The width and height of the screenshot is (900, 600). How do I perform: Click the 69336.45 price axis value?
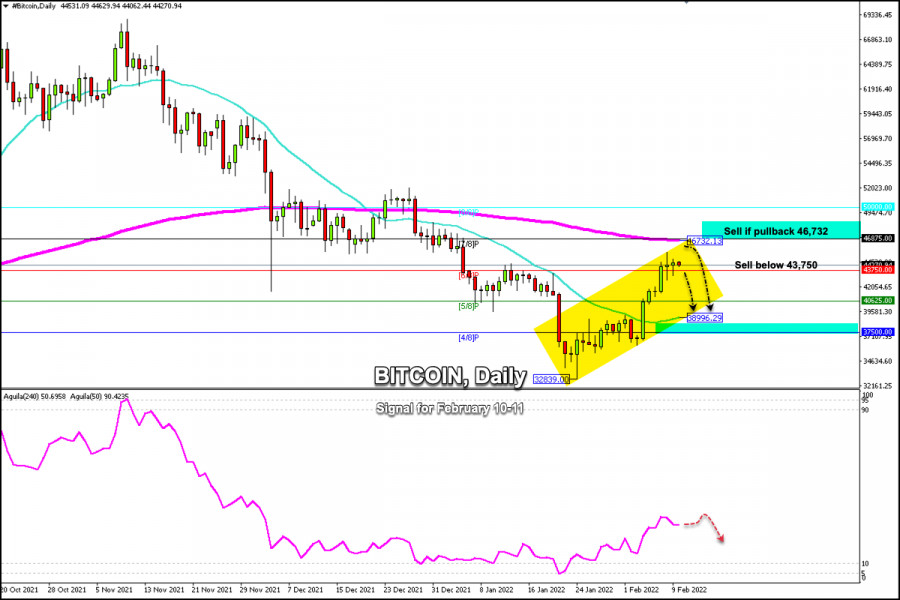[878, 15]
